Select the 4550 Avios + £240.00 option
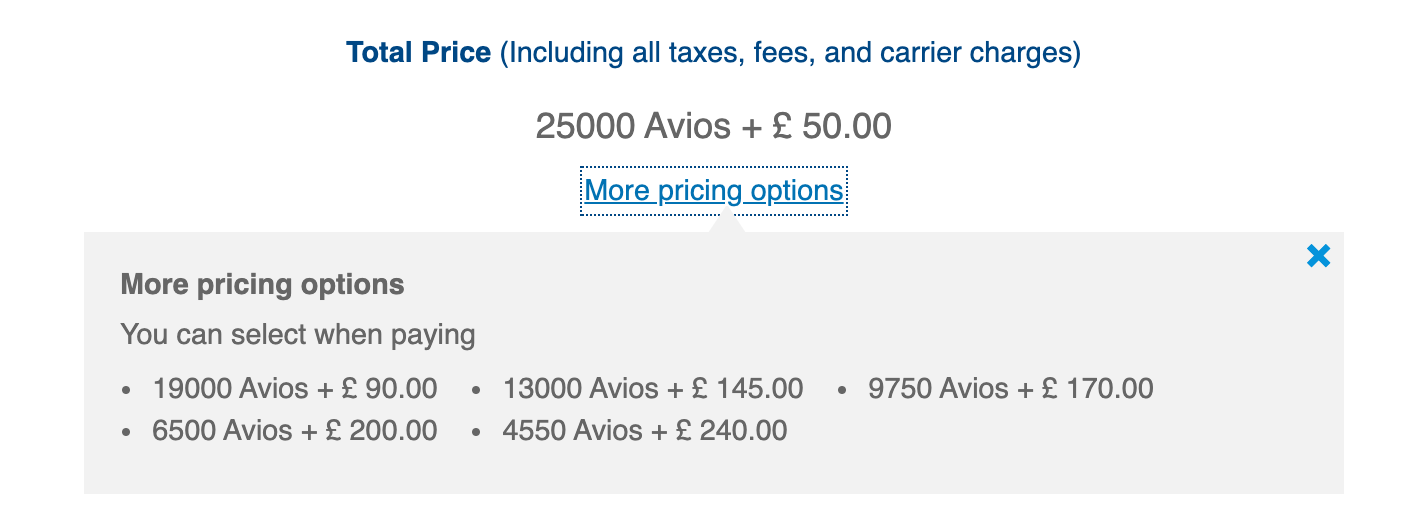The height and width of the screenshot is (524, 1422). (644, 431)
